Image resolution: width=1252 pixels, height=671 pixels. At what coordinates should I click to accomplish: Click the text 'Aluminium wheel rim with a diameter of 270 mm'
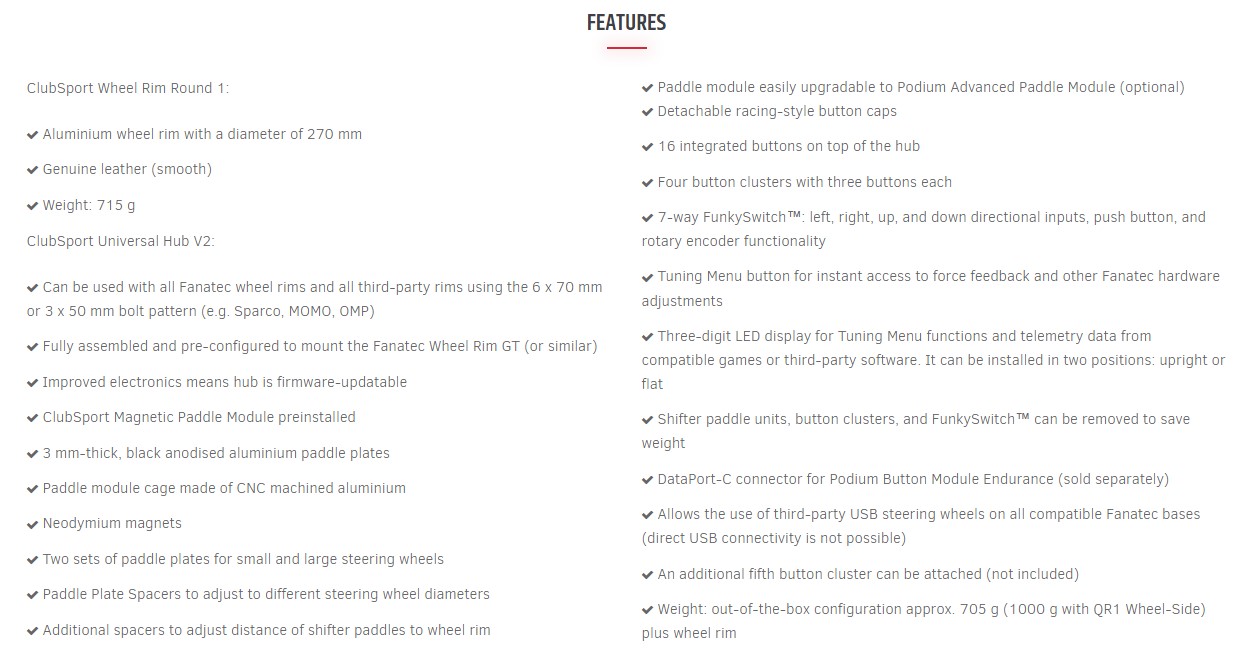tap(202, 134)
